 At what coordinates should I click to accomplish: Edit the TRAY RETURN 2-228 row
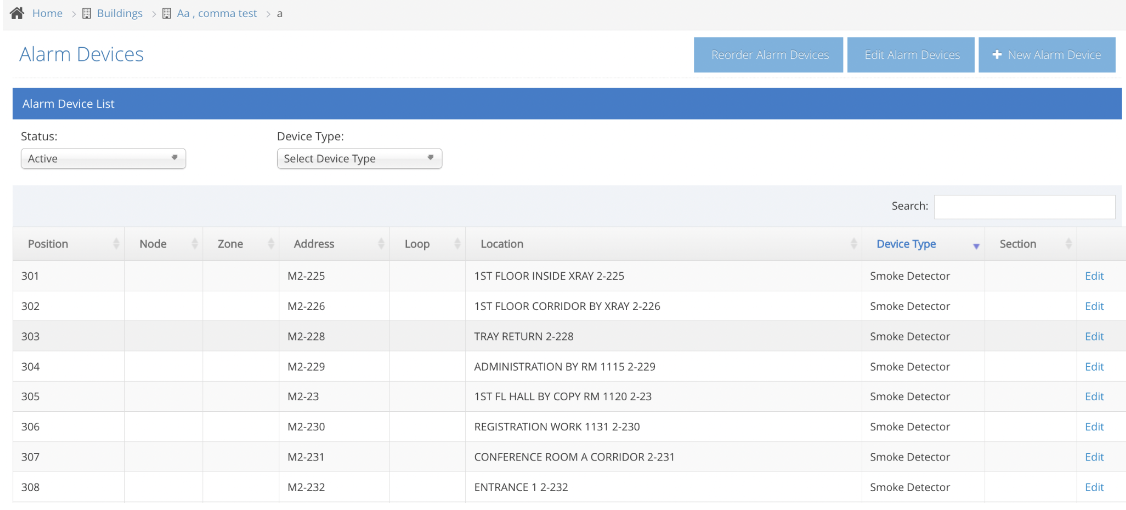[x=1094, y=336]
